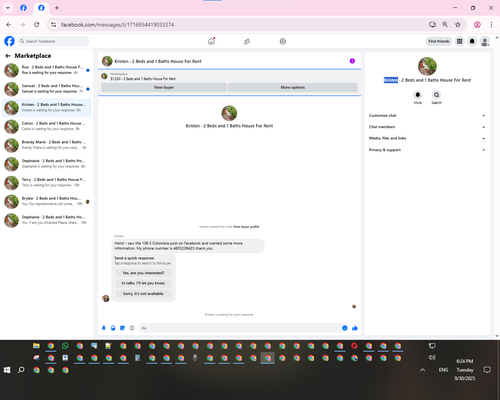Open the View buyer profile link
This screenshot has width=500, height=400.
[x=246, y=227]
